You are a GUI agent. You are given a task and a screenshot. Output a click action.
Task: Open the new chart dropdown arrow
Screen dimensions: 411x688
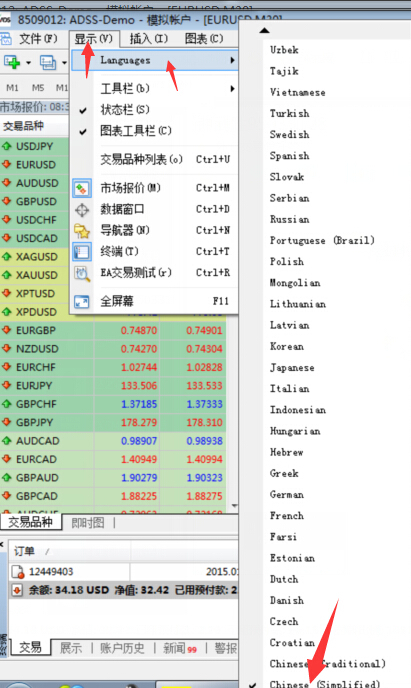coord(29,63)
